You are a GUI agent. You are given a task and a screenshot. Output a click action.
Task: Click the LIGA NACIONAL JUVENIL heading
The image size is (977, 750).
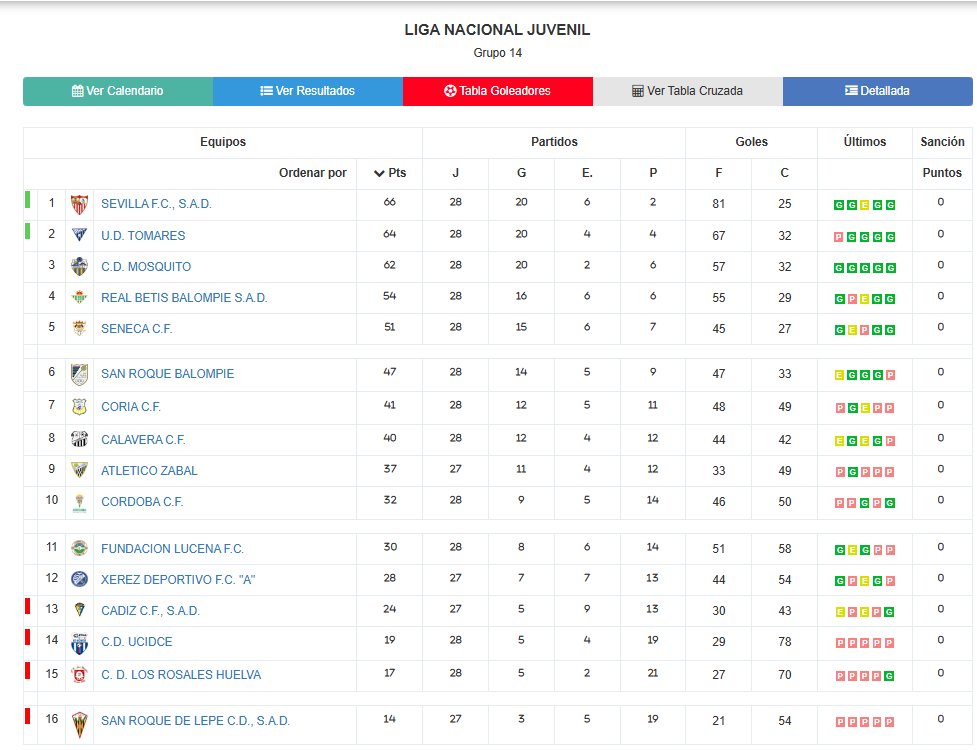coord(497,30)
